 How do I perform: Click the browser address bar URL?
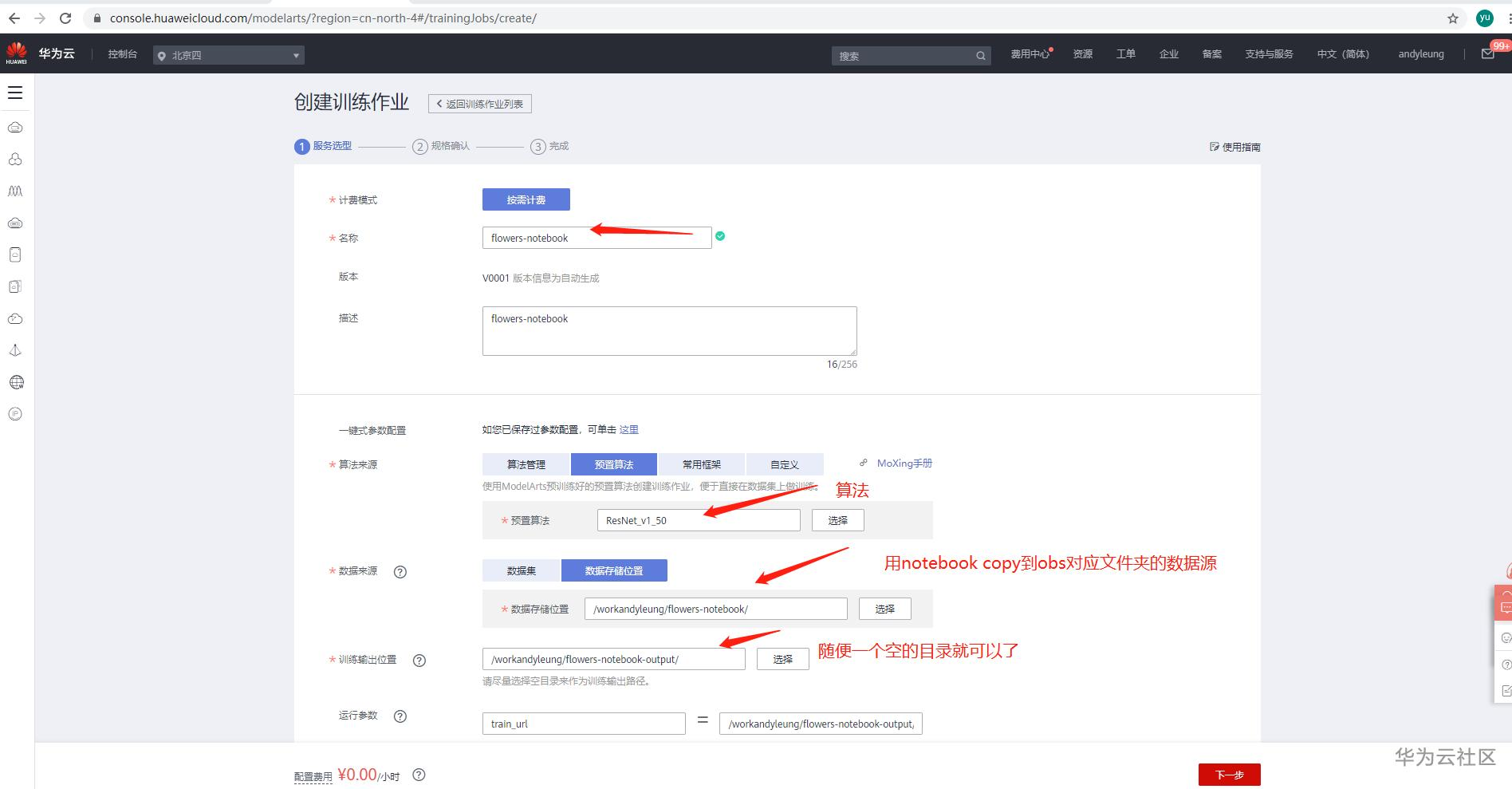tap(323, 18)
